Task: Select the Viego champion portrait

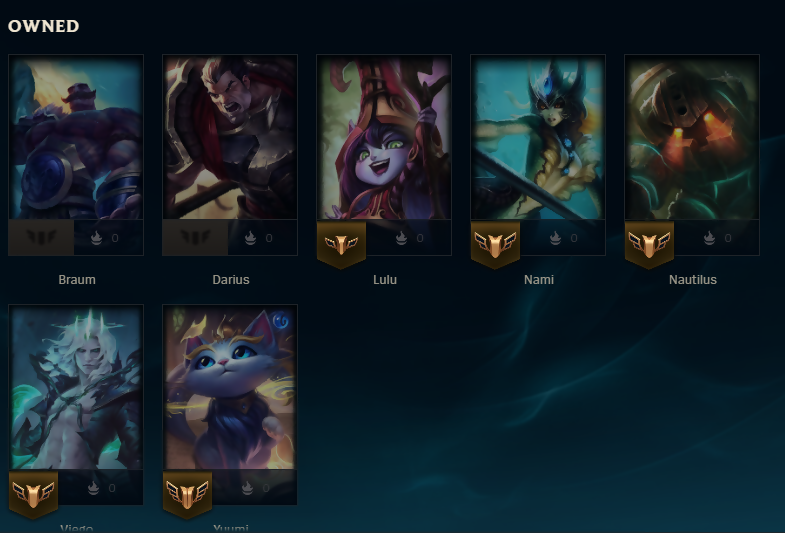Action: tap(76, 387)
